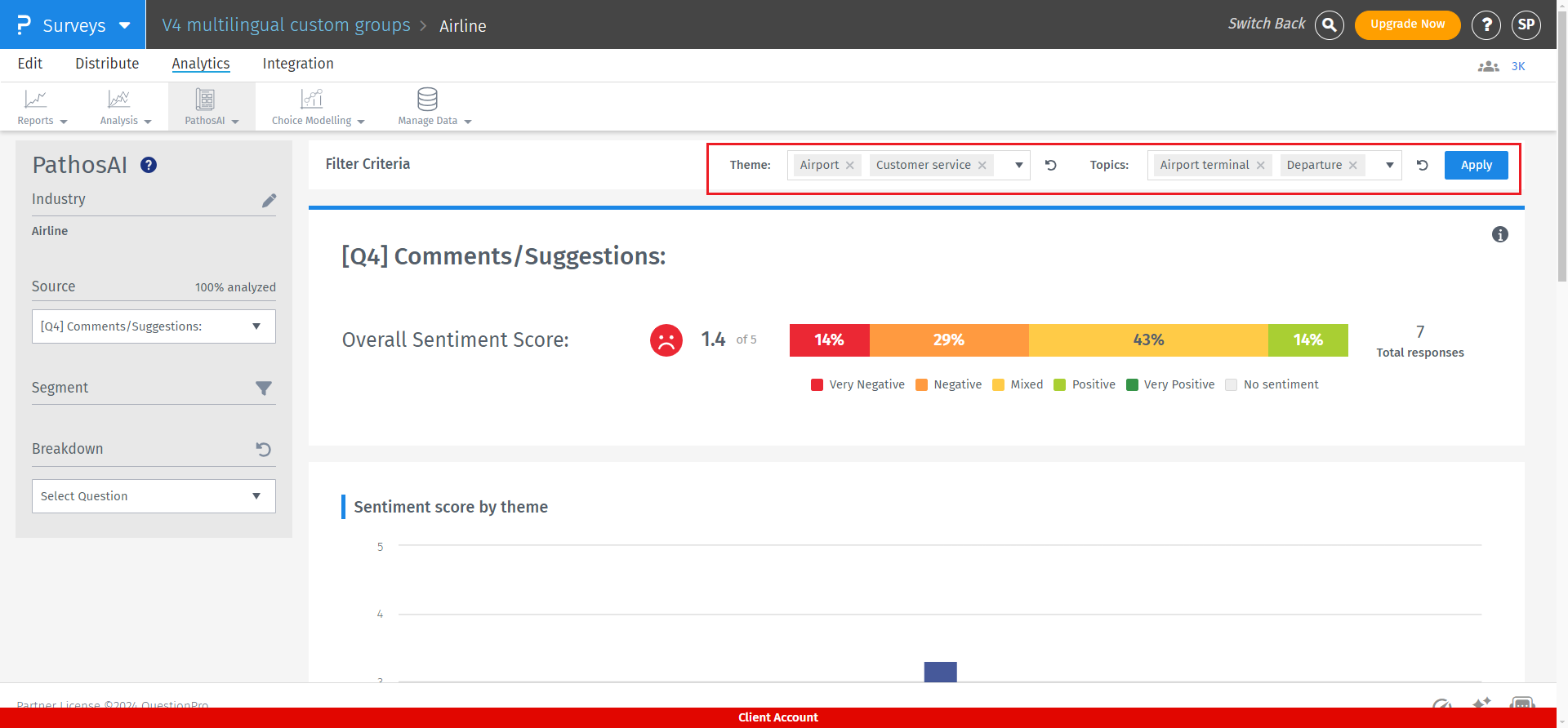Image resolution: width=1568 pixels, height=728 pixels.
Task: Open the Manage Data toolbar menu
Action: pyautogui.click(x=434, y=107)
